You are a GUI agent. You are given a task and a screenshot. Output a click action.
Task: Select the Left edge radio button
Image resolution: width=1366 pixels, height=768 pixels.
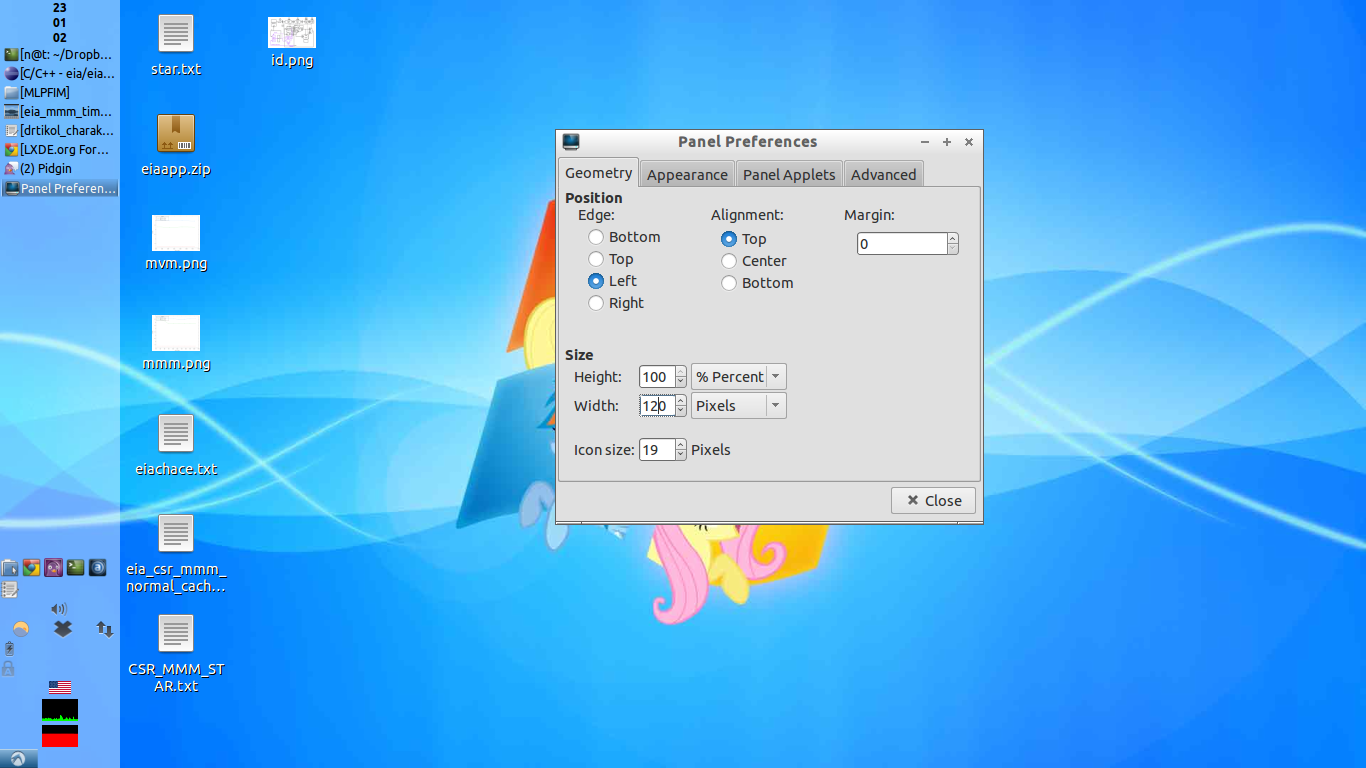click(596, 281)
